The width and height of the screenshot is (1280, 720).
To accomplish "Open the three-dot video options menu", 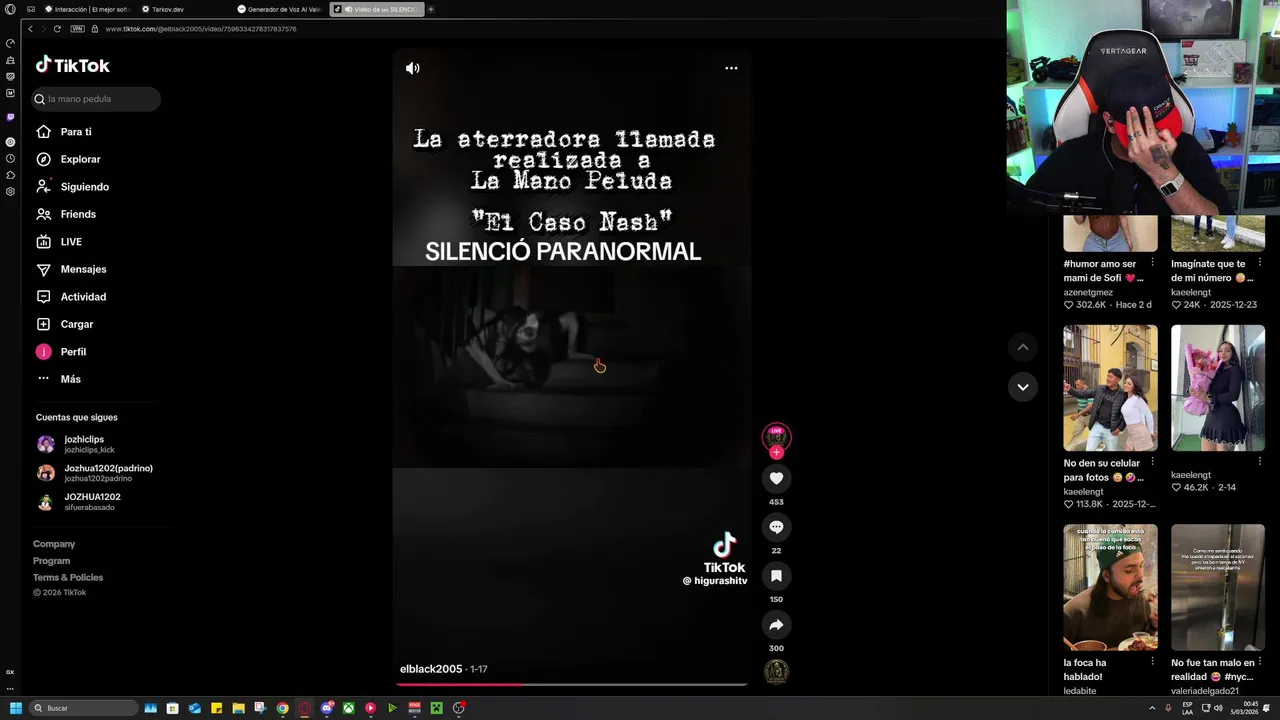I will pos(731,68).
